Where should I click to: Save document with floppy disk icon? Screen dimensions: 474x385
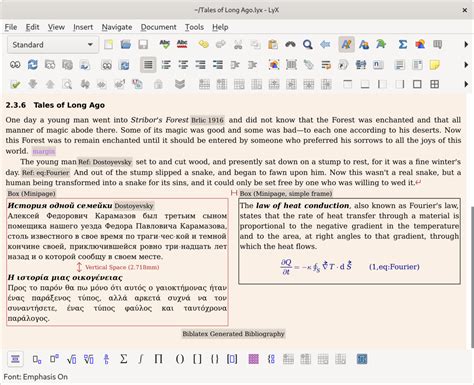pos(143,44)
